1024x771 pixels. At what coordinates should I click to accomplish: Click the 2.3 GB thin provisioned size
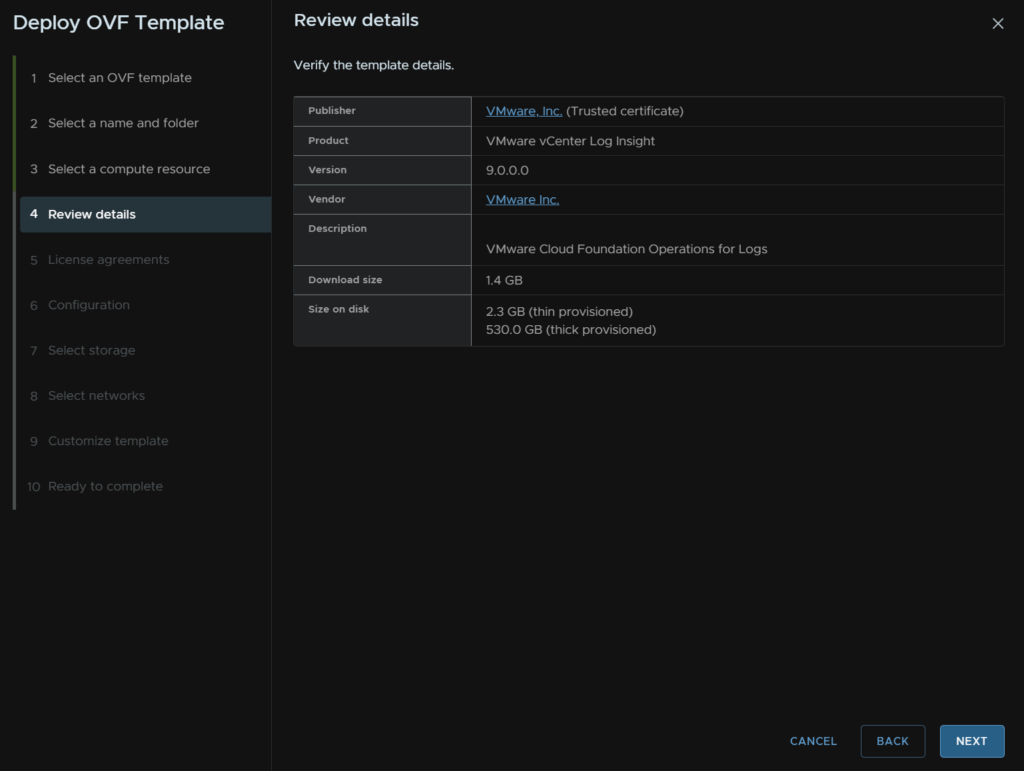559,311
